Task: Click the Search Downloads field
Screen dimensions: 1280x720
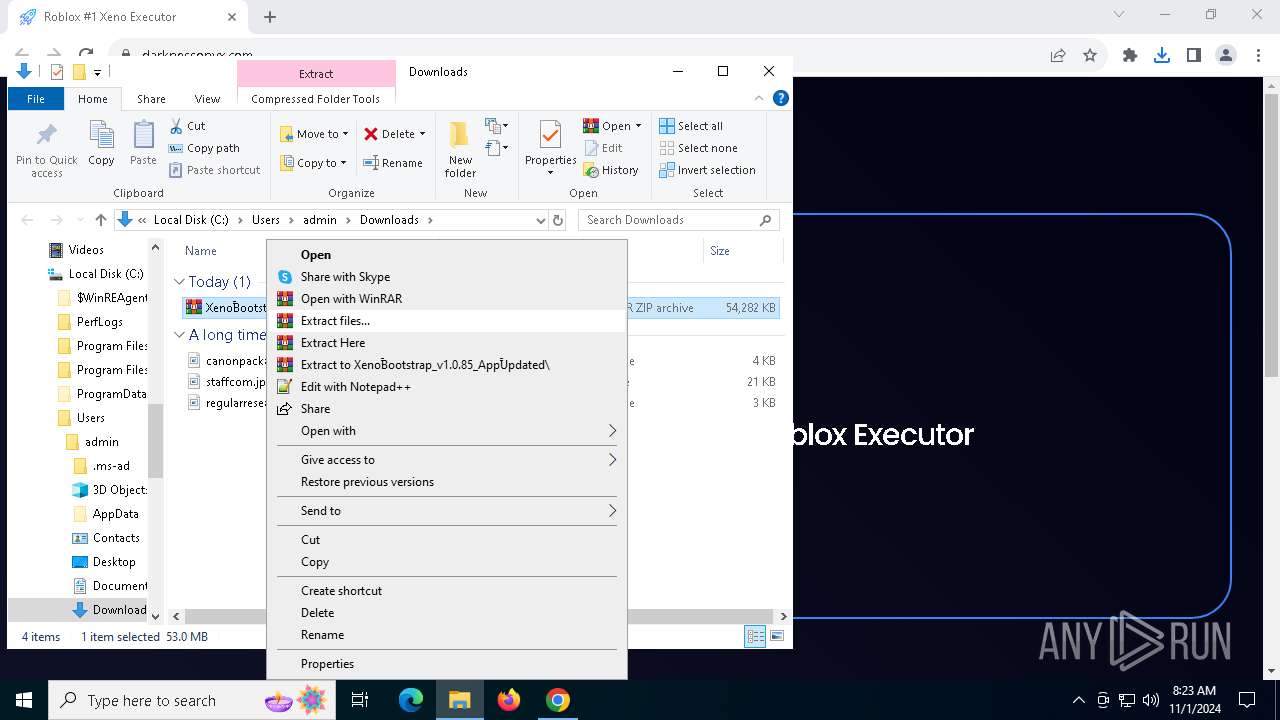Action: pos(679,220)
